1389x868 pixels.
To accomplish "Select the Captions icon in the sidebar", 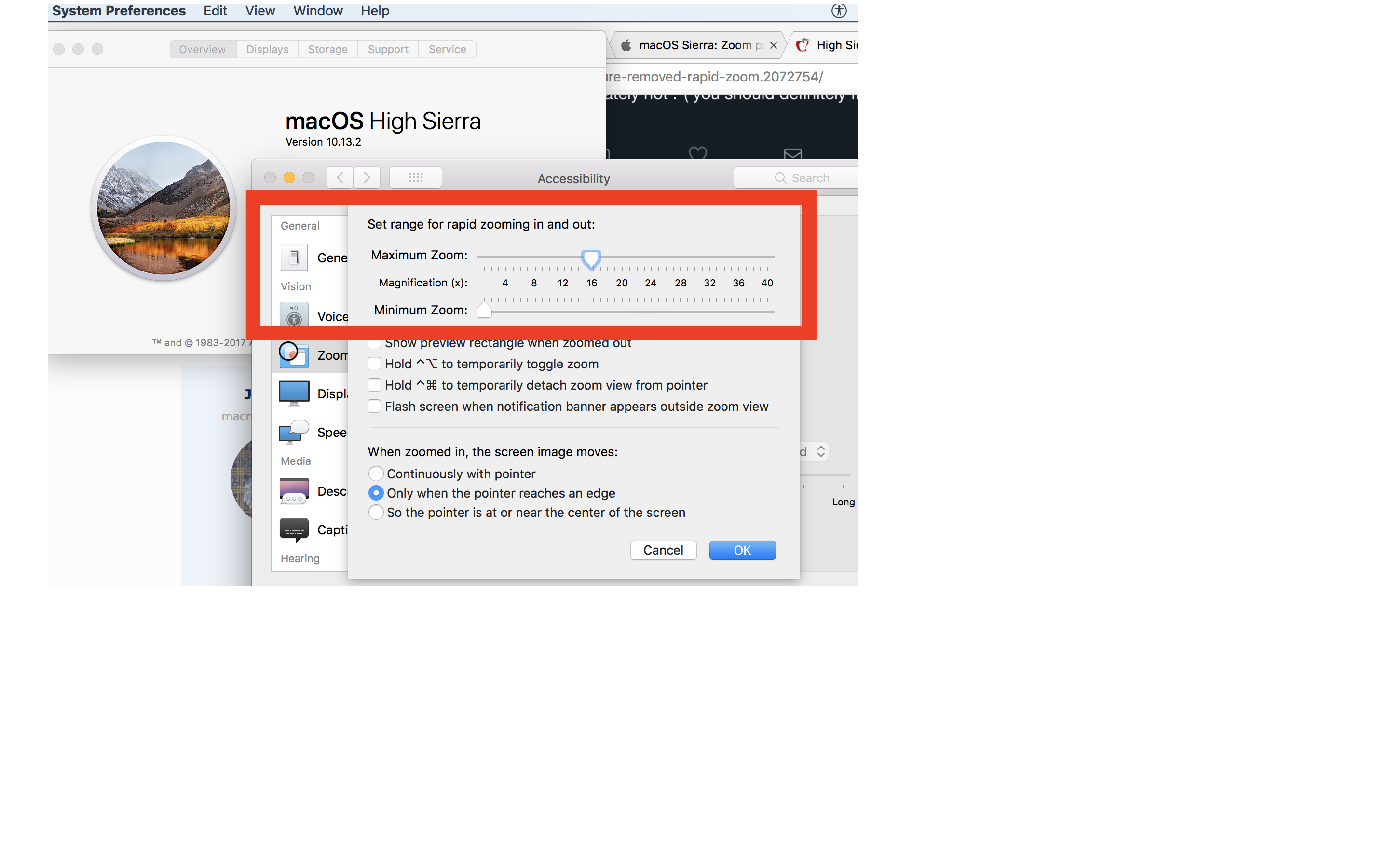I will (294, 530).
